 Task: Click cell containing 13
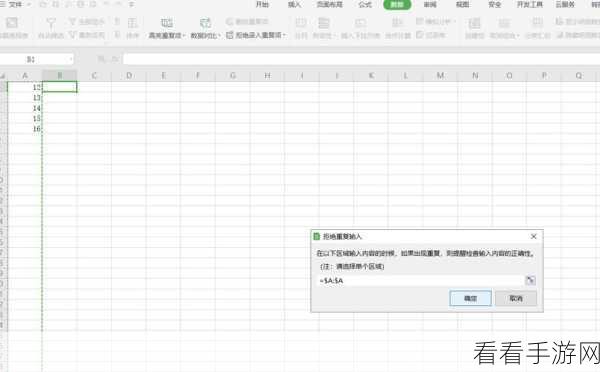pos(24,97)
